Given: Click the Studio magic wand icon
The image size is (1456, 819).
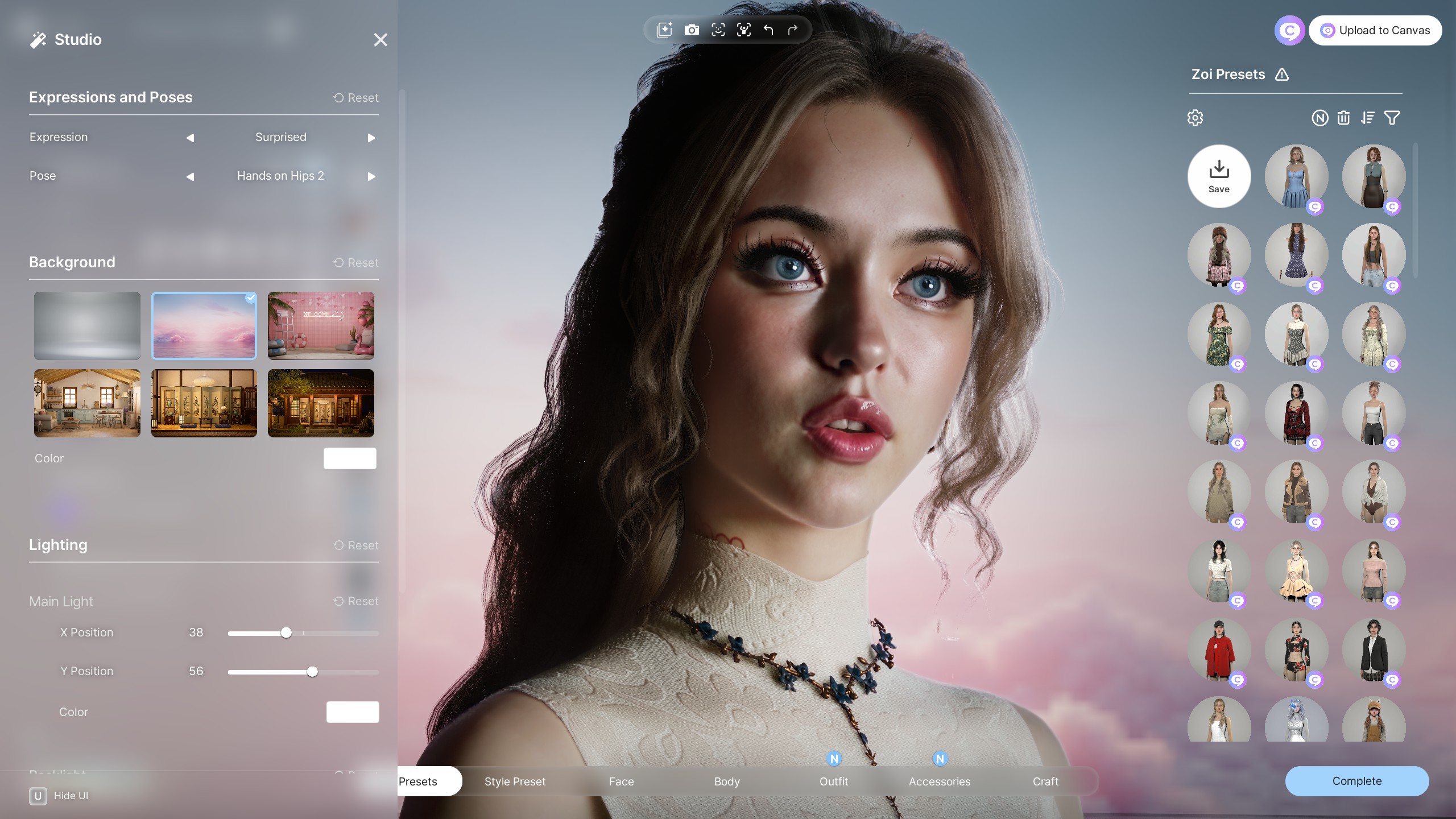Looking at the screenshot, I should [38, 40].
